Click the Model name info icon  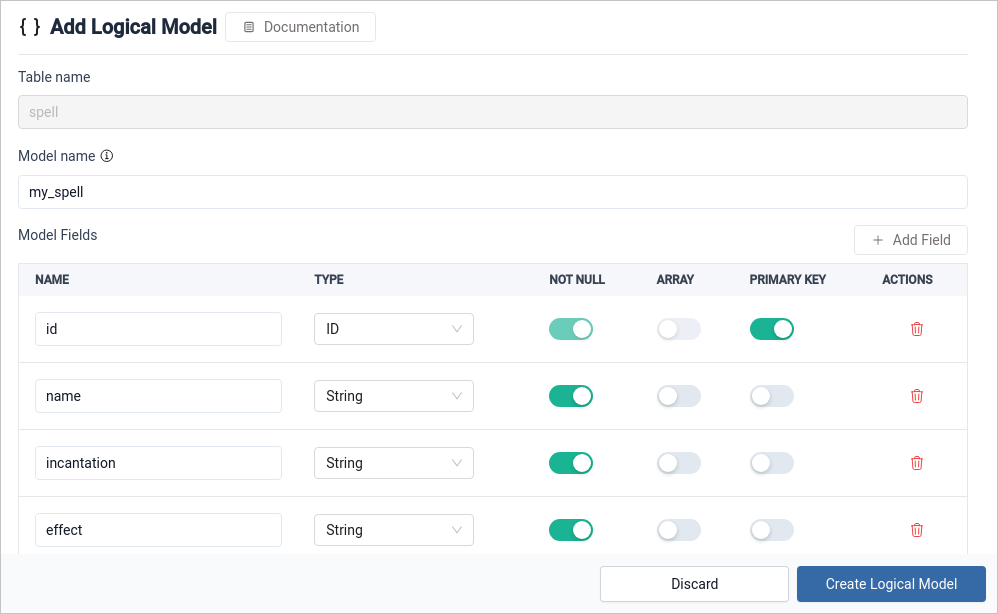pyautogui.click(x=107, y=156)
